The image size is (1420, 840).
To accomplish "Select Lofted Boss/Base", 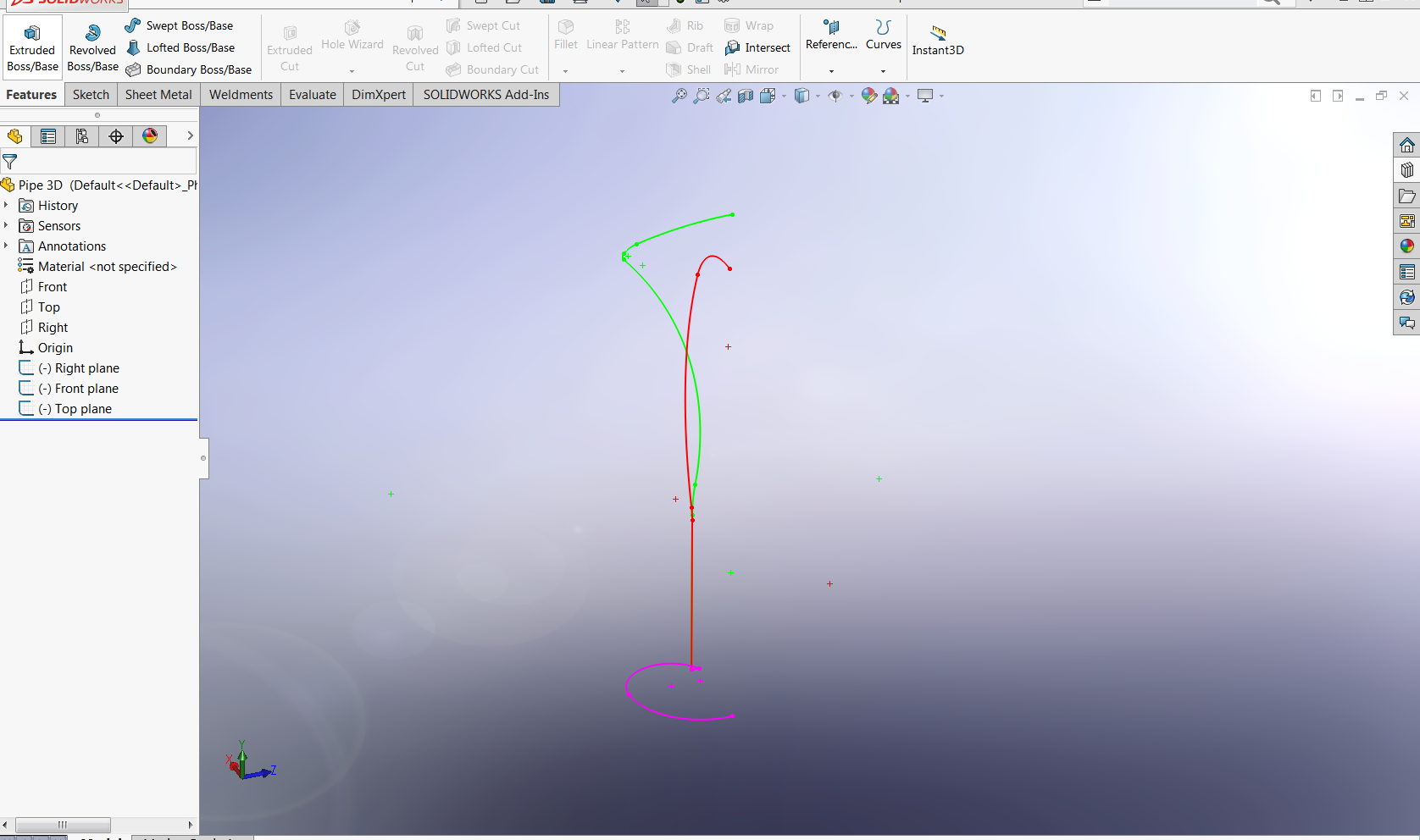I will tap(180, 47).
